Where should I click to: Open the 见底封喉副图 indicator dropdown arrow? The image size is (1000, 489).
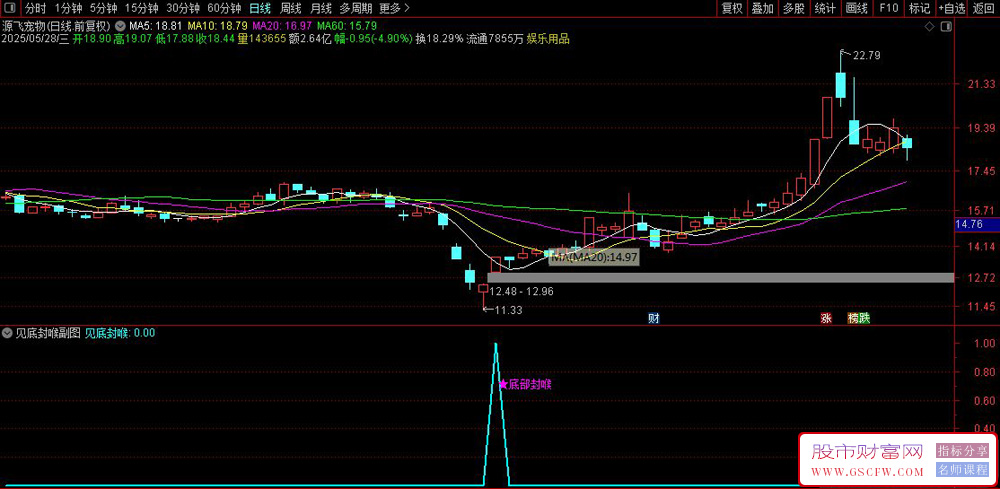click(x=7, y=332)
